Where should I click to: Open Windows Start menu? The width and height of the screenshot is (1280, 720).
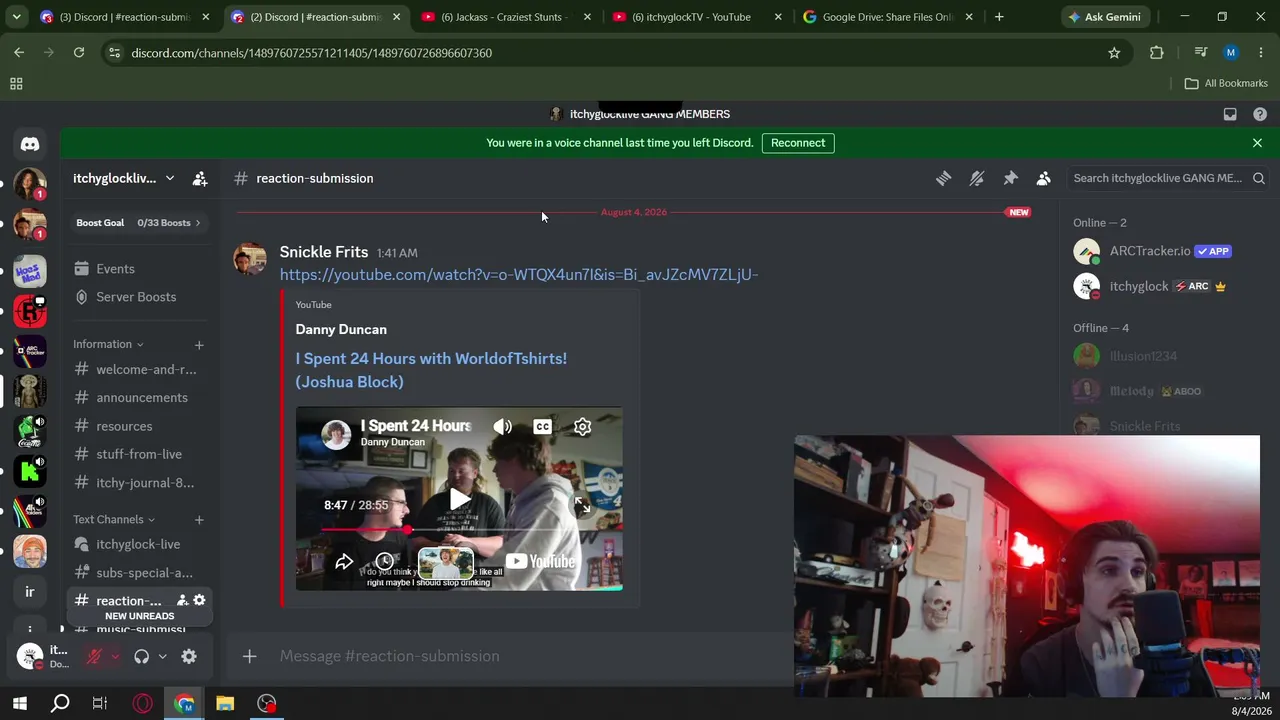(19, 704)
